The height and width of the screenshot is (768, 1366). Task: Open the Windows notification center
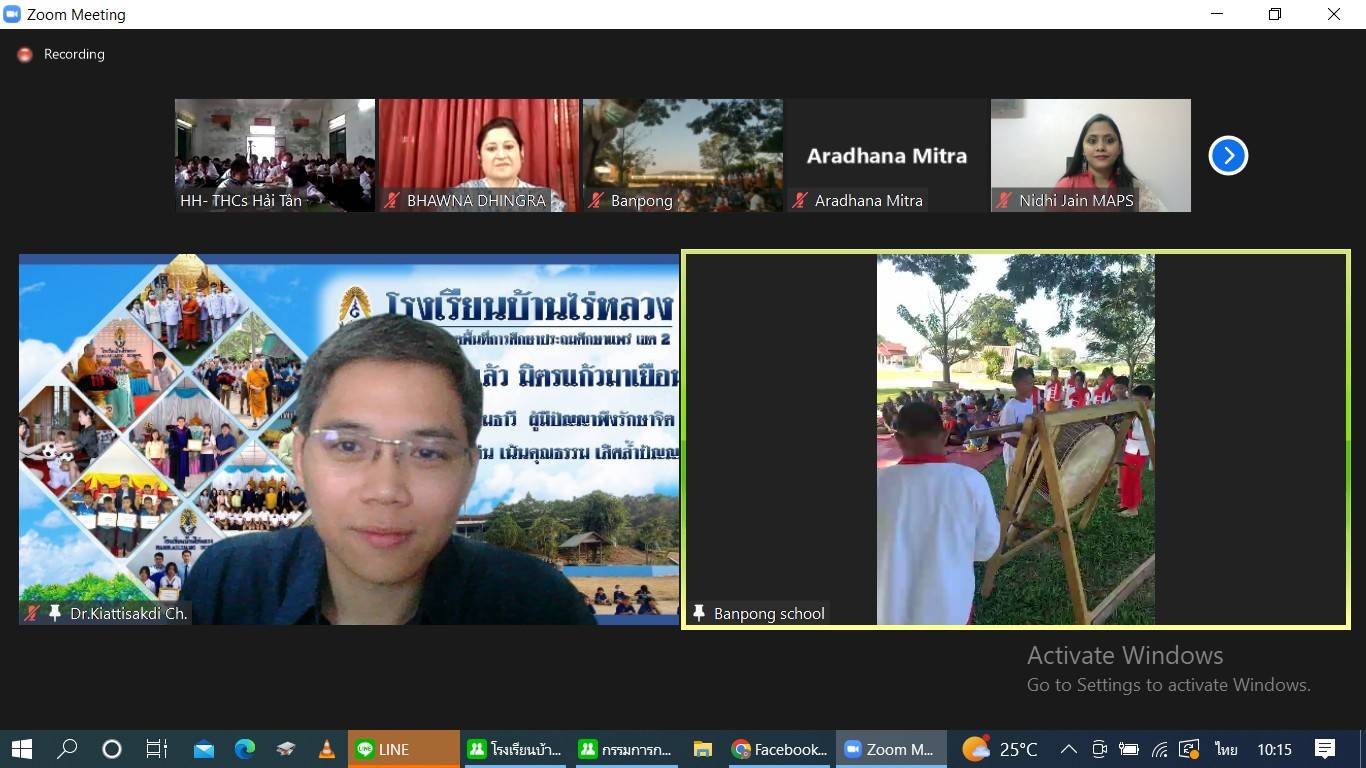1325,749
